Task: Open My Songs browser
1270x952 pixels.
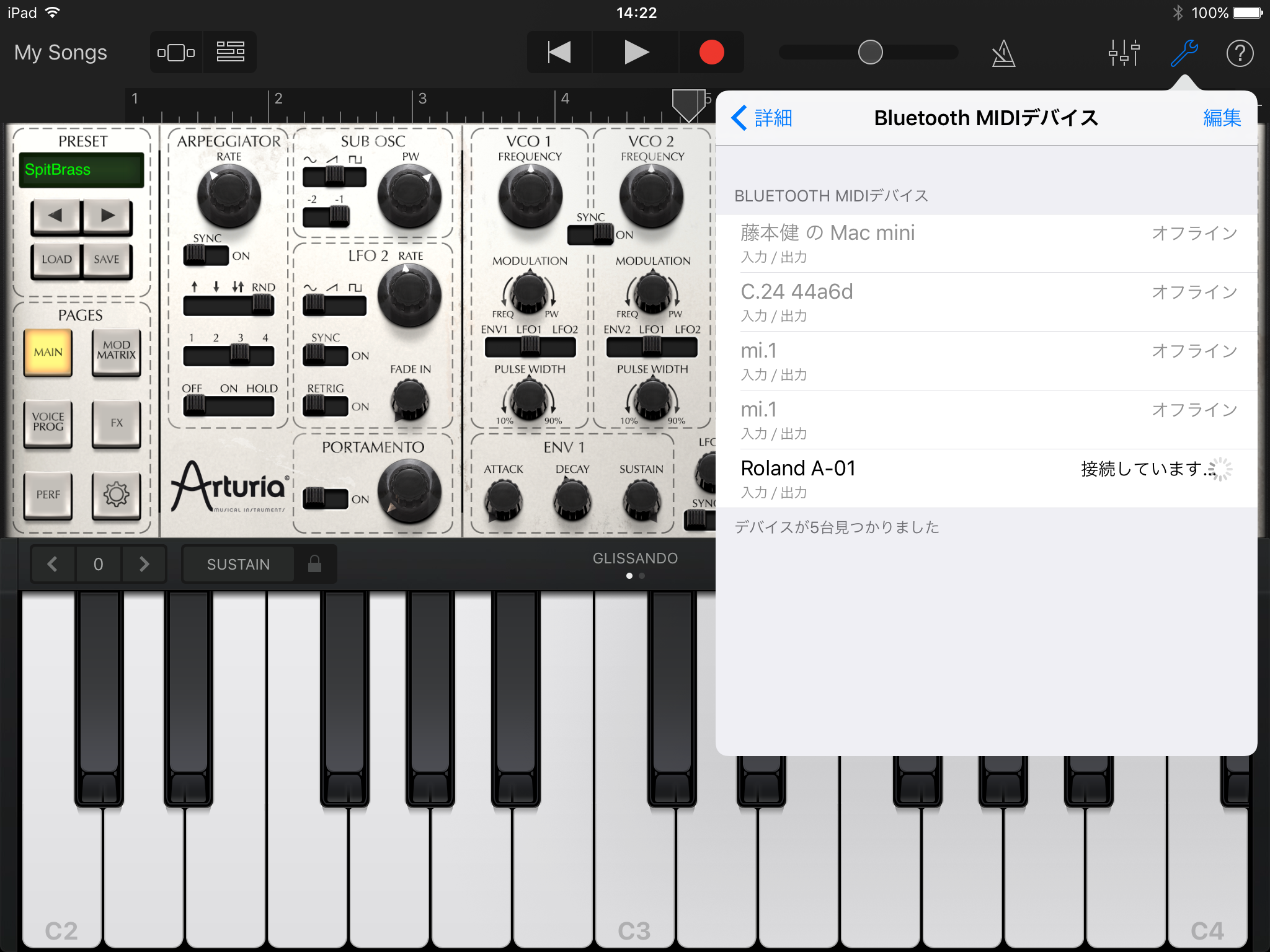Action: [61, 53]
